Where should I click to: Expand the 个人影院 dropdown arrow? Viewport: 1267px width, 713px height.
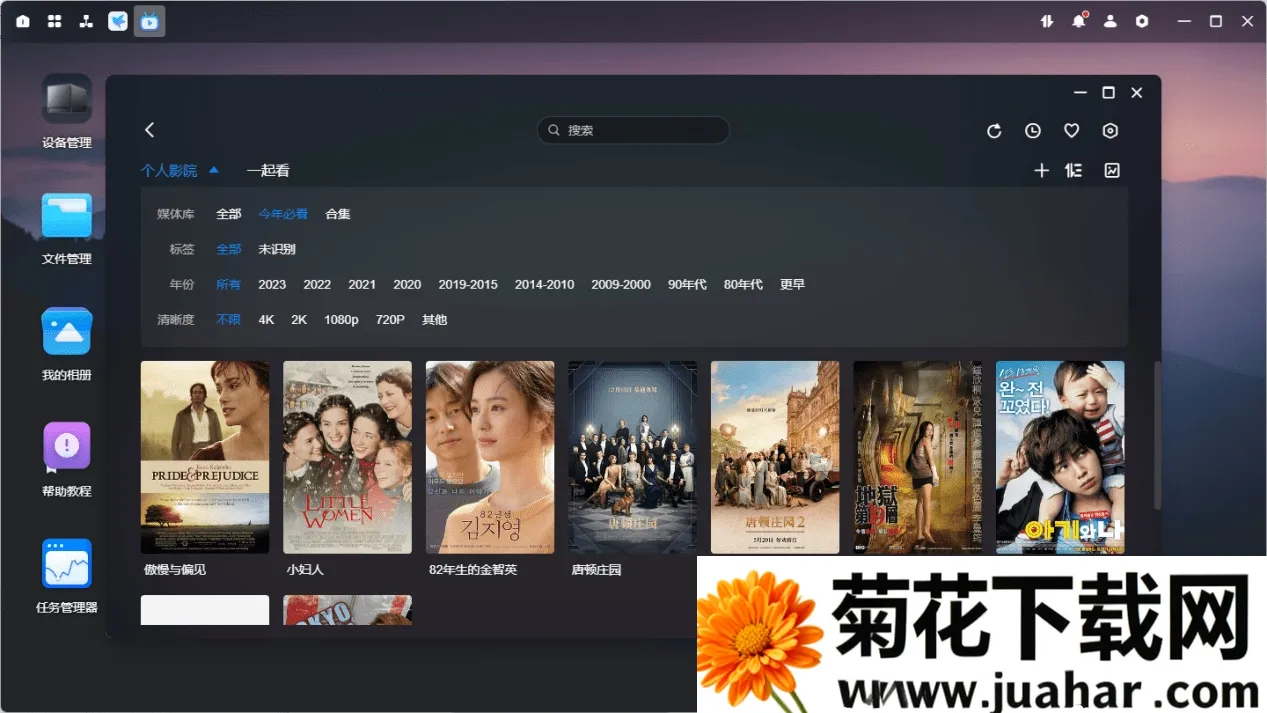coord(214,171)
